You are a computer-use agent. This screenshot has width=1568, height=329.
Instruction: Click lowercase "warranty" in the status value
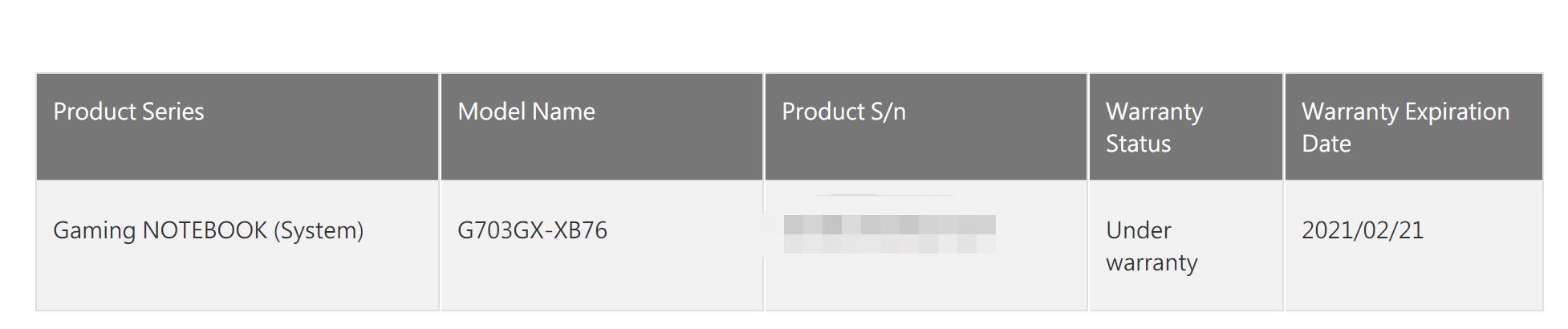click(1152, 262)
